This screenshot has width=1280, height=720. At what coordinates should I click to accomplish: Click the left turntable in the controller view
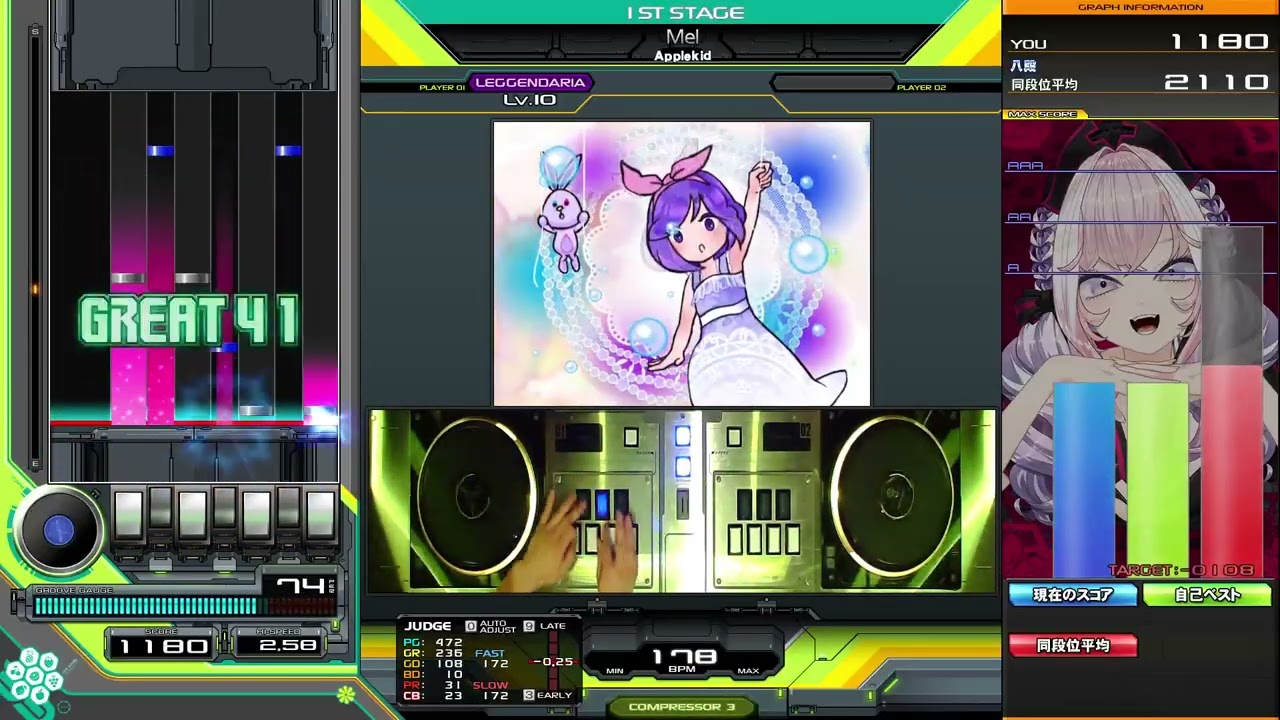477,497
